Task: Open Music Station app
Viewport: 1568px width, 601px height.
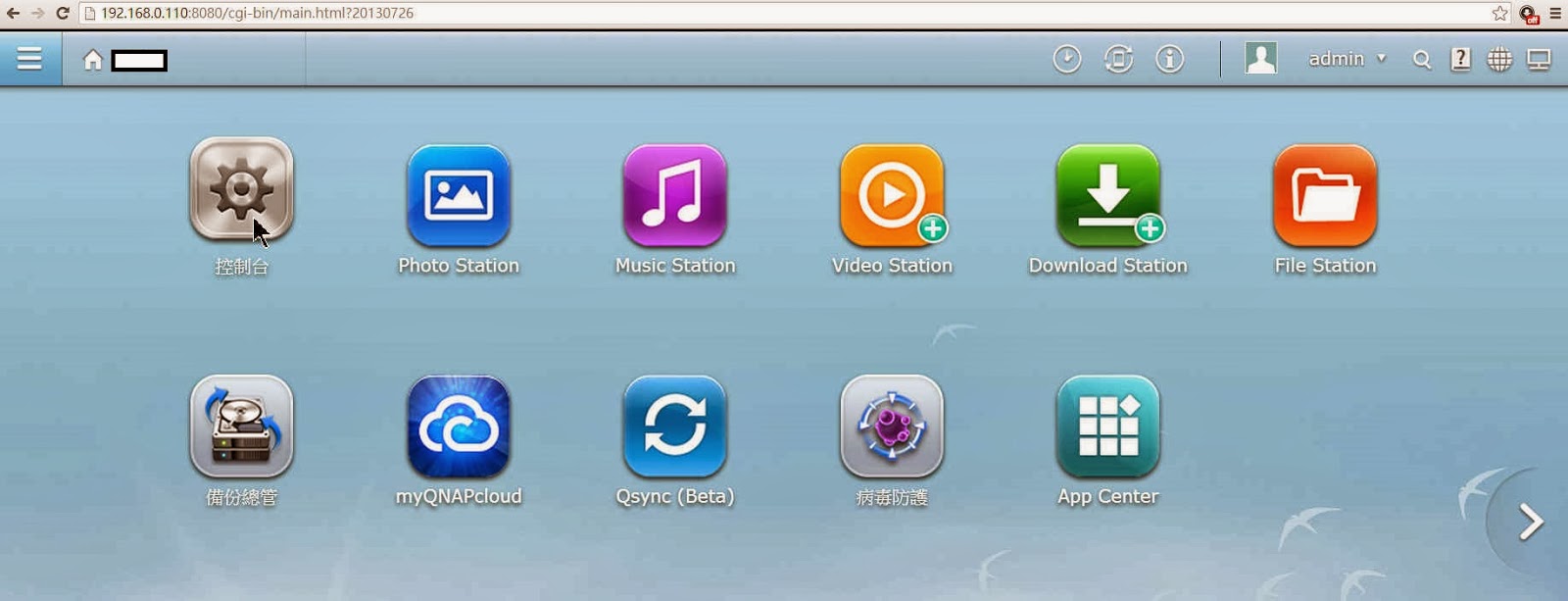Action: (x=675, y=195)
